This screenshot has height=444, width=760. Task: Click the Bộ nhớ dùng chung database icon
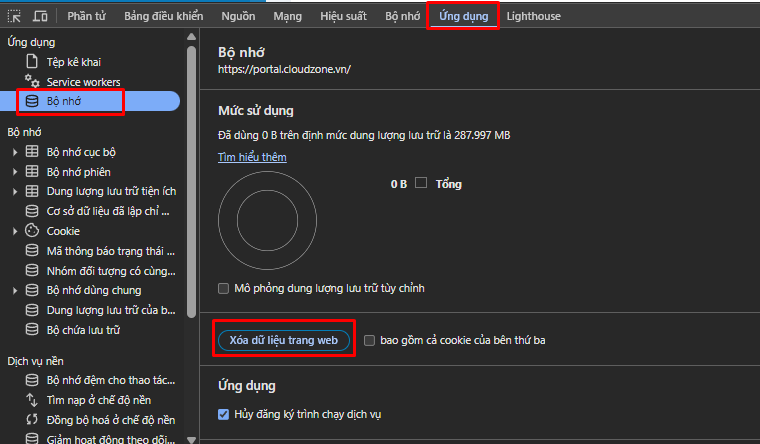[32, 290]
